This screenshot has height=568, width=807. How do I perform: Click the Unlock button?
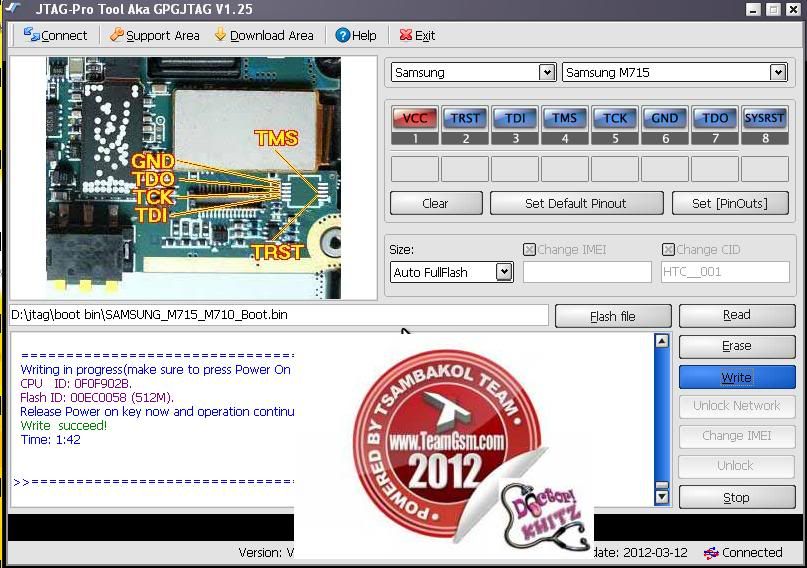click(737, 466)
